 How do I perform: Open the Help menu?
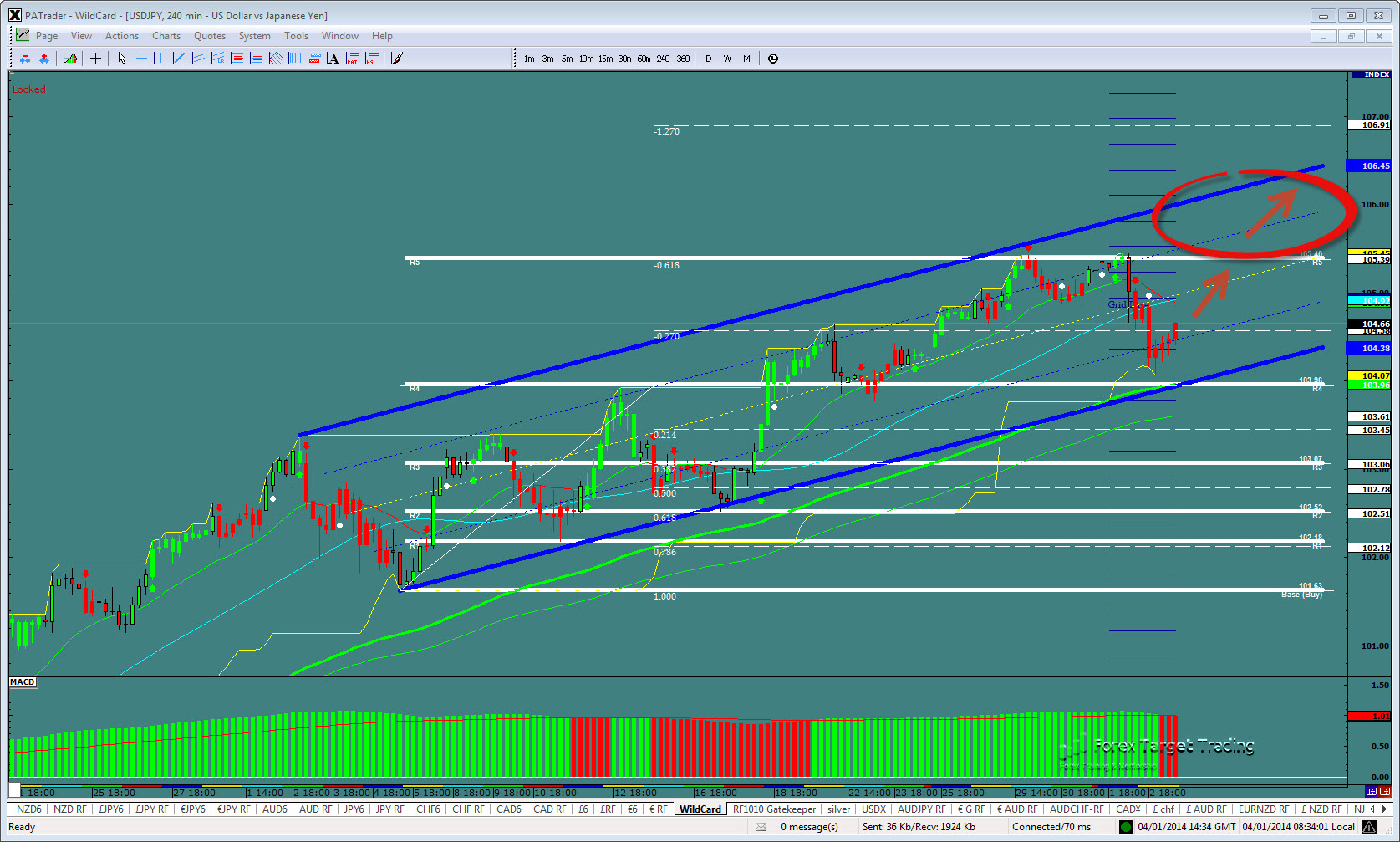(x=382, y=36)
